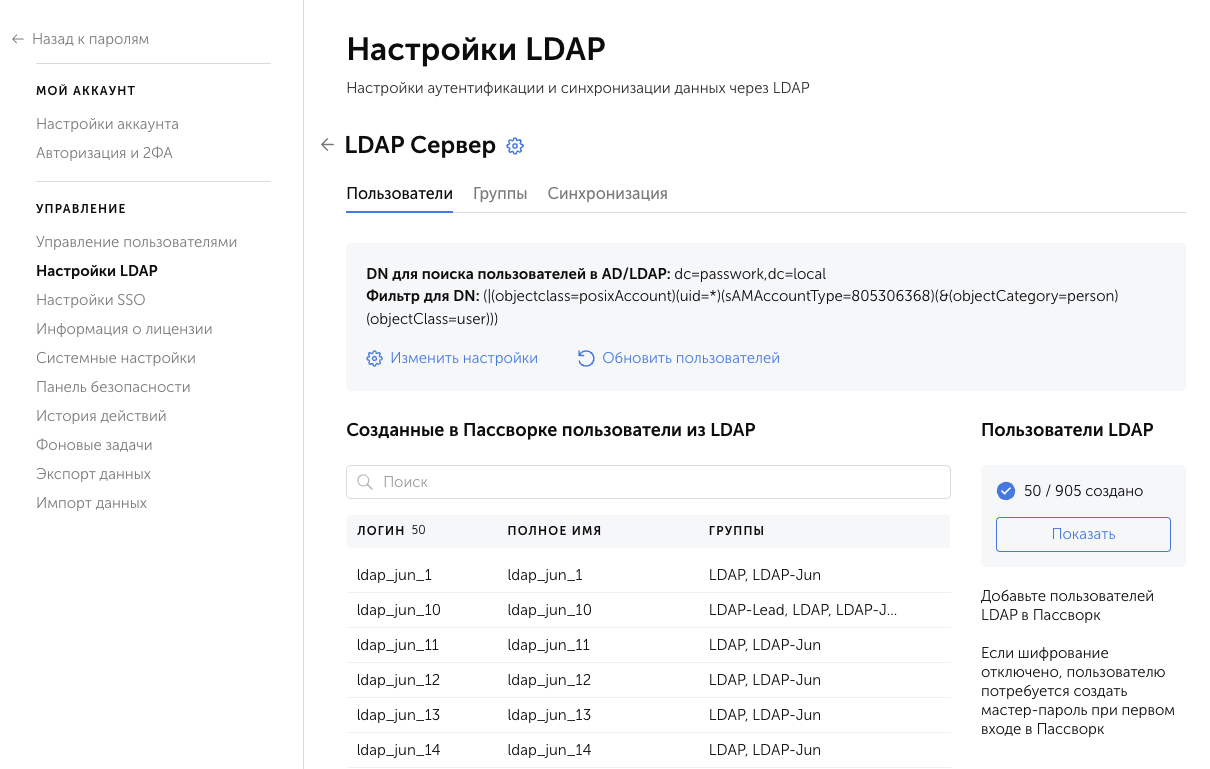Viewport: 1210px width, 769px height.
Task: Open История действий
Action: (101, 416)
